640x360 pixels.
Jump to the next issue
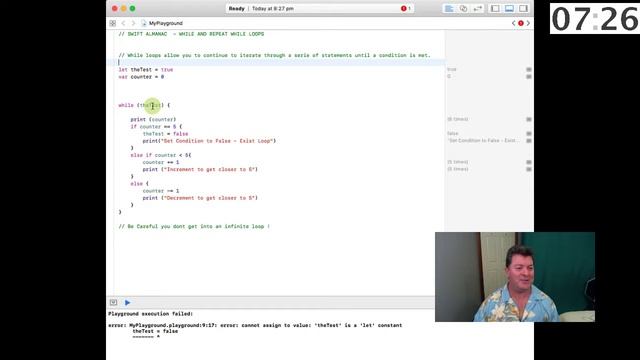click(528, 23)
